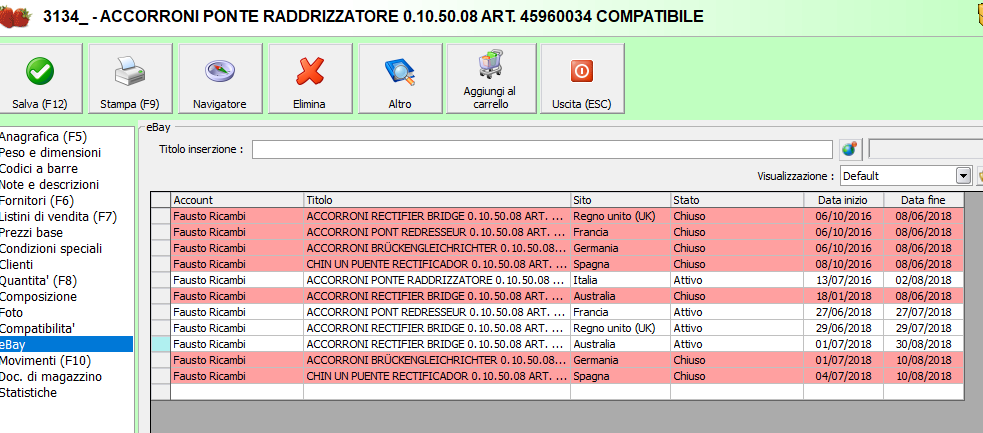983x433 pixels.
Task: Select the highlighted eBay sidebar item
Action: click(66, 345)
